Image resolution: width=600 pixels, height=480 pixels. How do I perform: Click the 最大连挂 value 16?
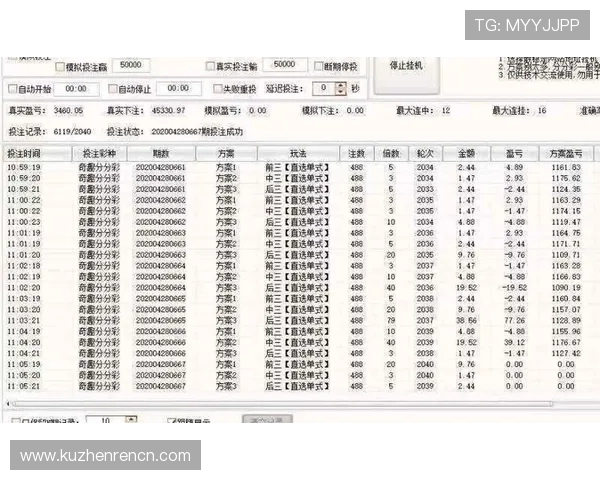point(542,111)
